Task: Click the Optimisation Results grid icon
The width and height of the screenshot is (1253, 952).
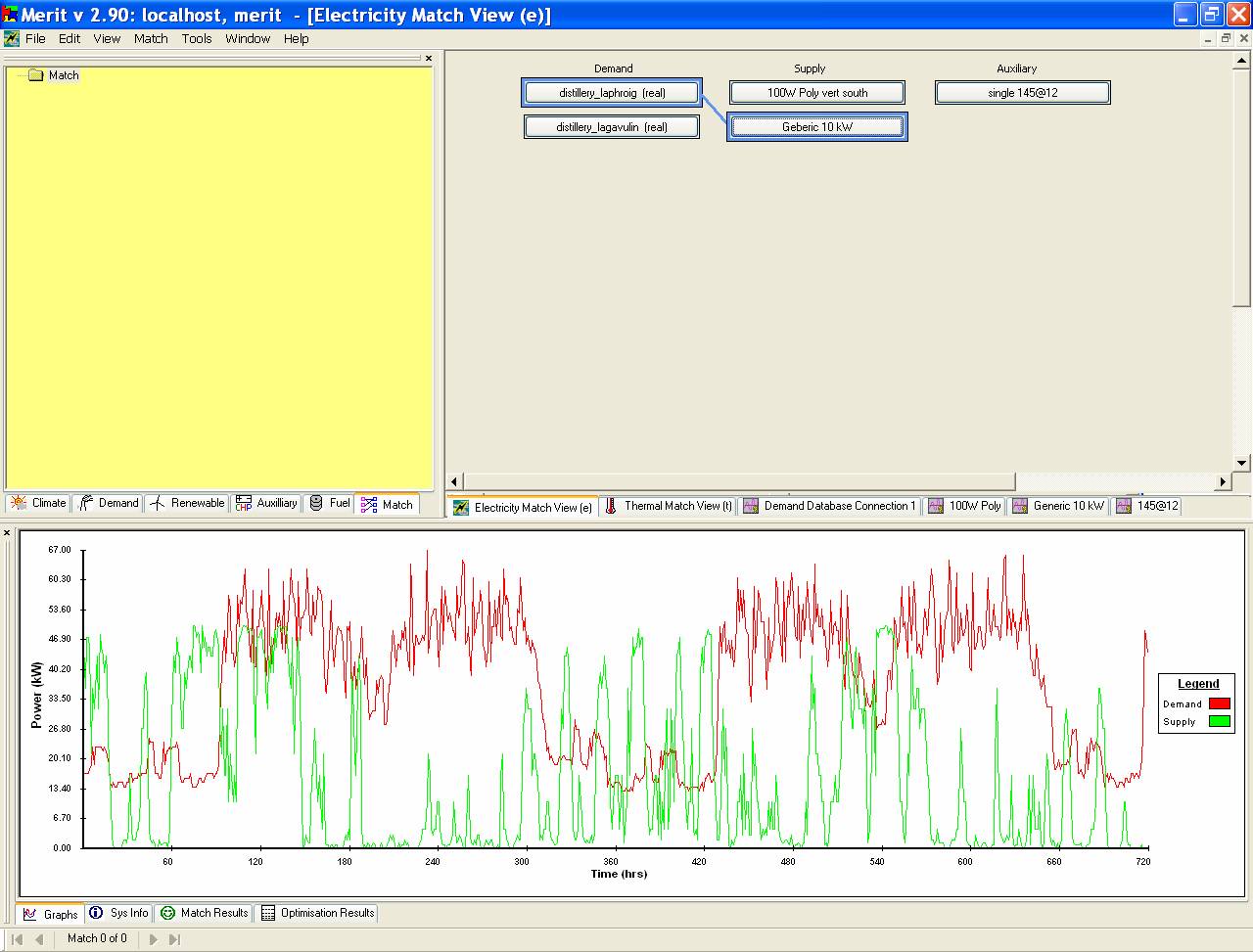Action: click(267, 913)
